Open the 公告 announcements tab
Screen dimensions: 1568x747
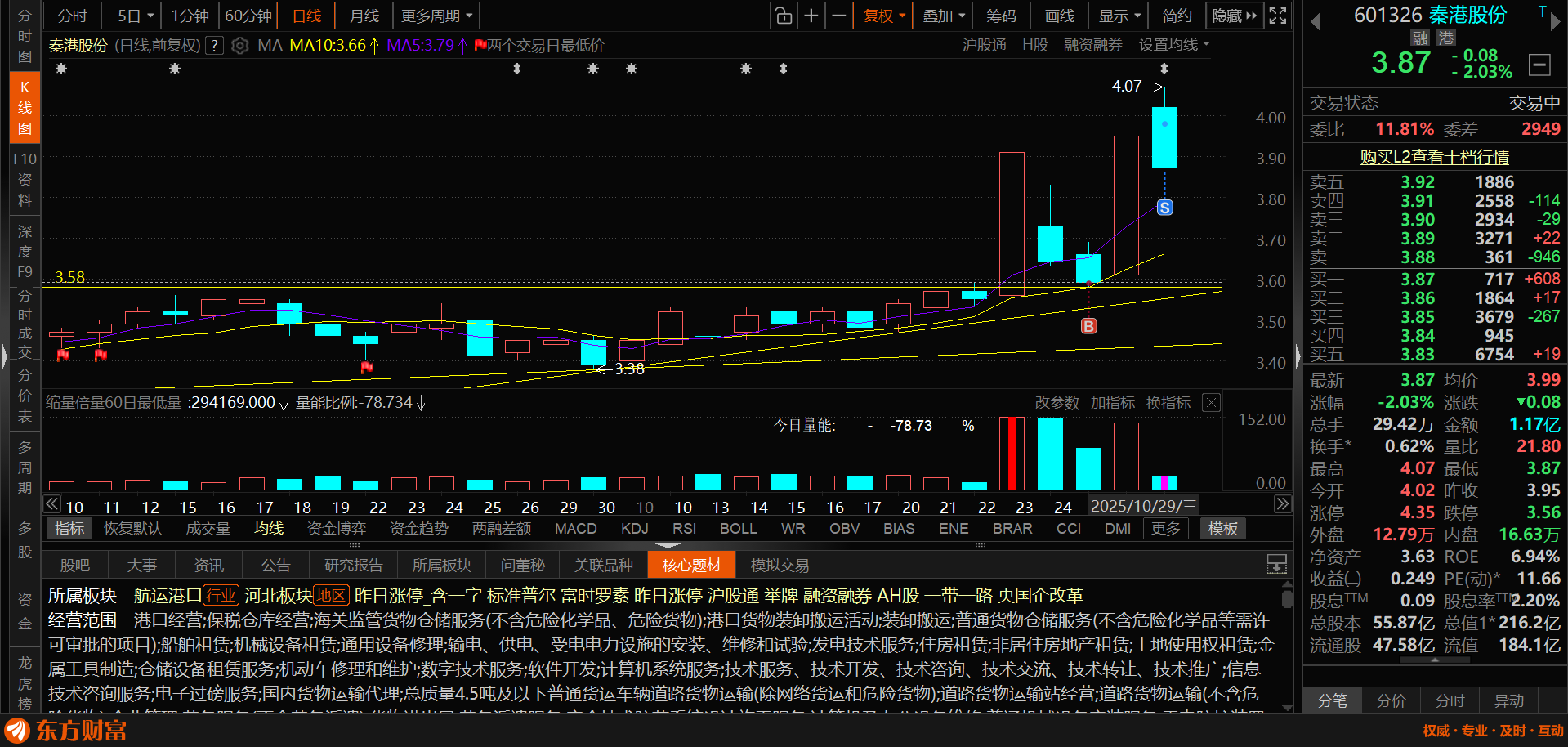(x=276, y=565)
